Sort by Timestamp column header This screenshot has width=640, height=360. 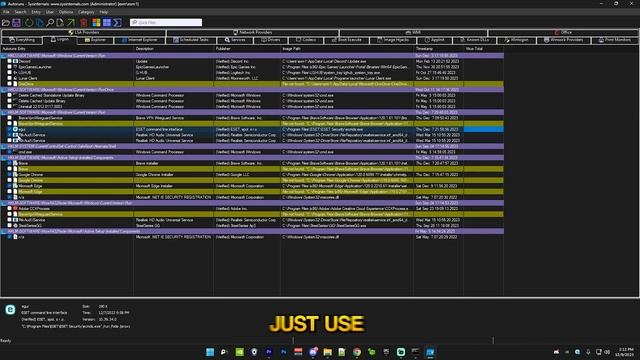coord(438,49)
